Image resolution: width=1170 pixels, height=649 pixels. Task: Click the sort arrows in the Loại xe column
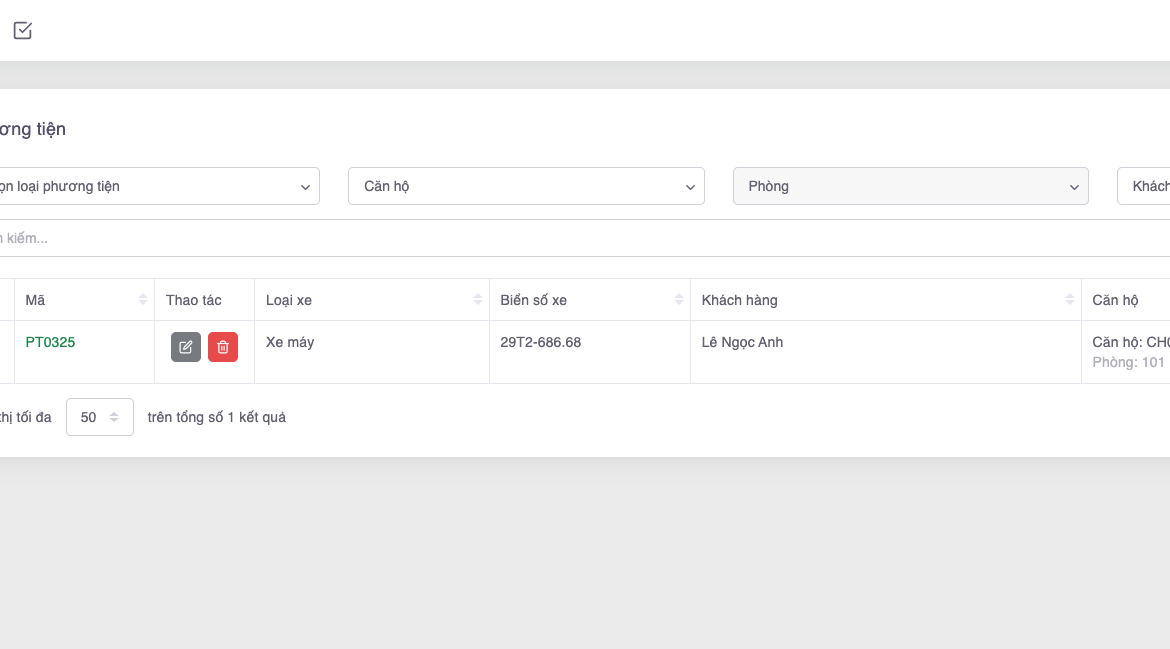tap(477, 300)
